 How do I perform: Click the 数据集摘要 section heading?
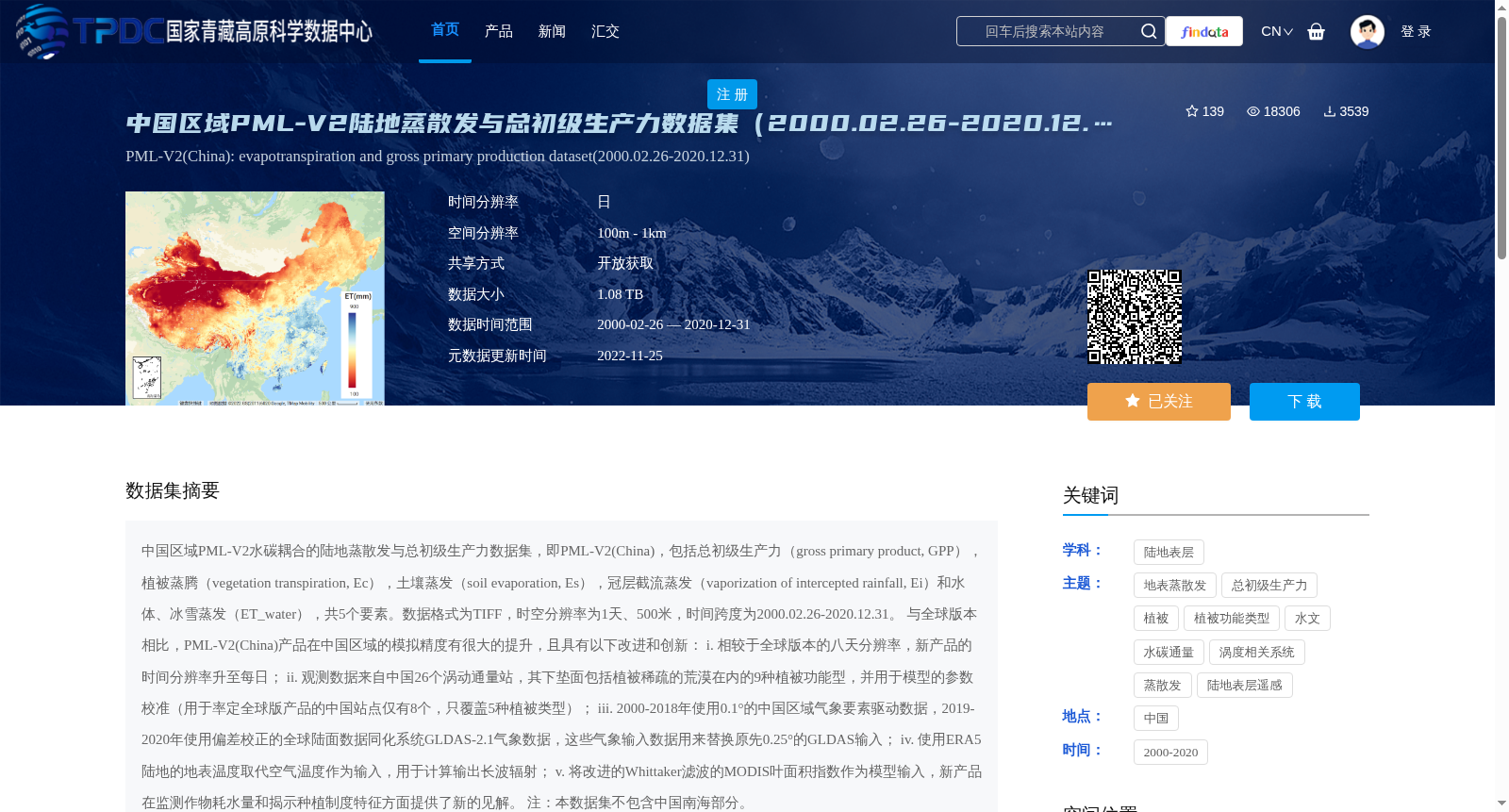click(173, 490)
